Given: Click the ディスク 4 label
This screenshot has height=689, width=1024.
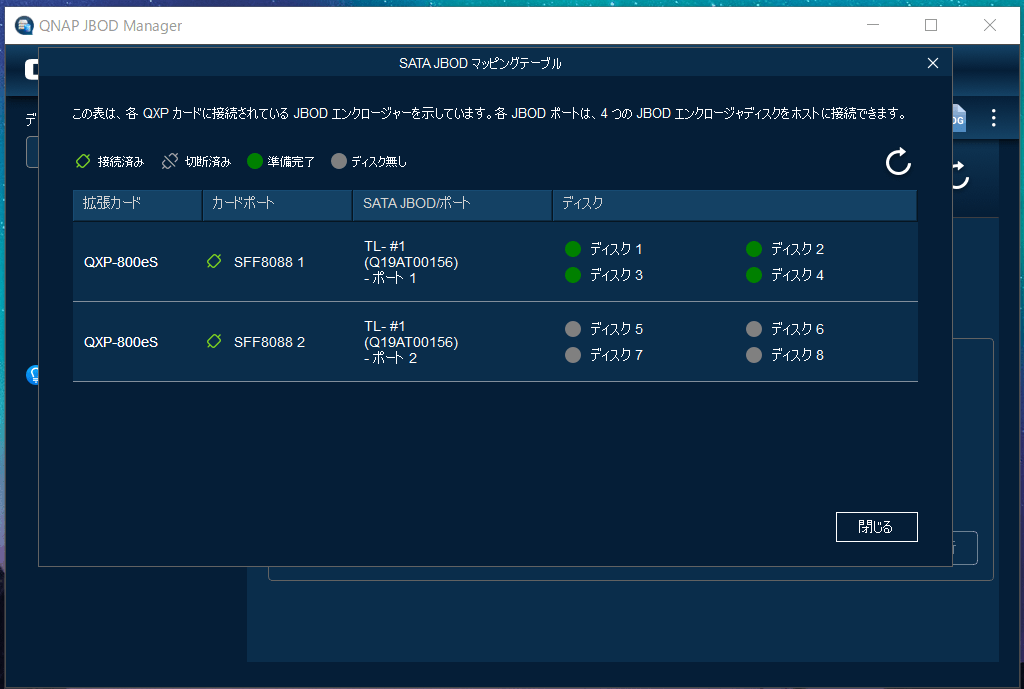Looking at the screenshot, I should click(797, 275).
